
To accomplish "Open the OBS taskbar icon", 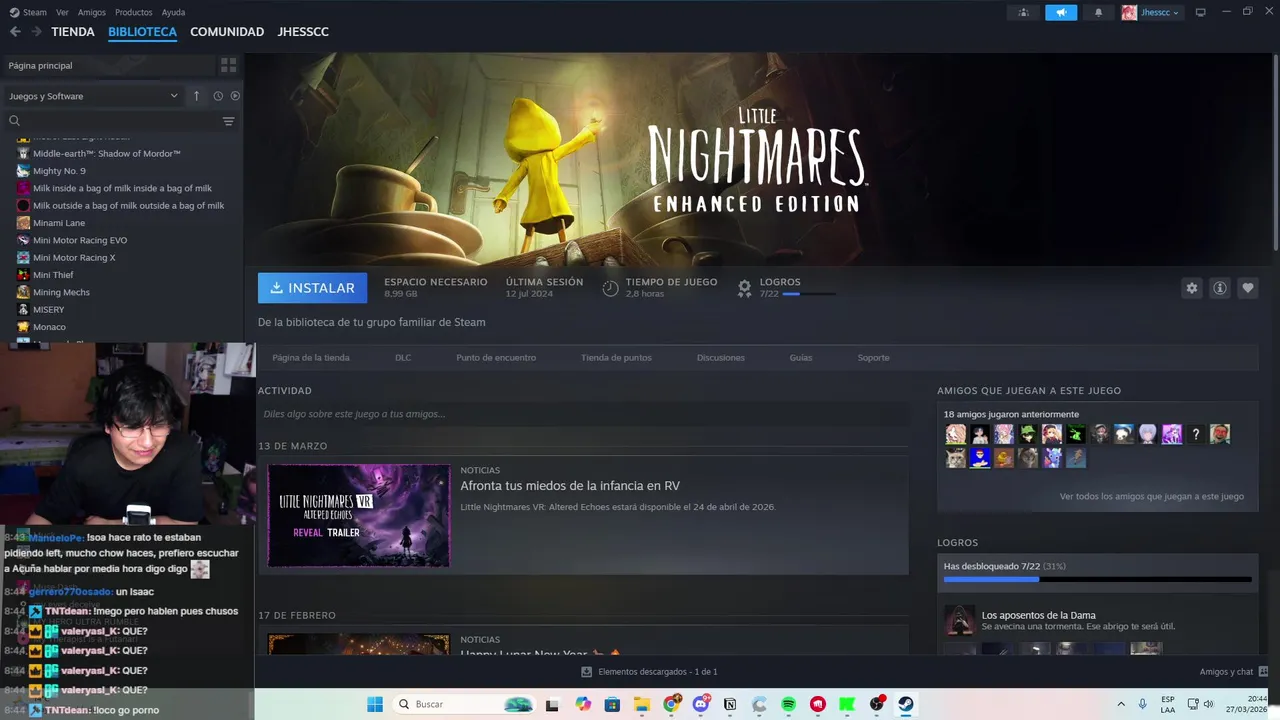I will pyautogui.click(x=877, y=704).
